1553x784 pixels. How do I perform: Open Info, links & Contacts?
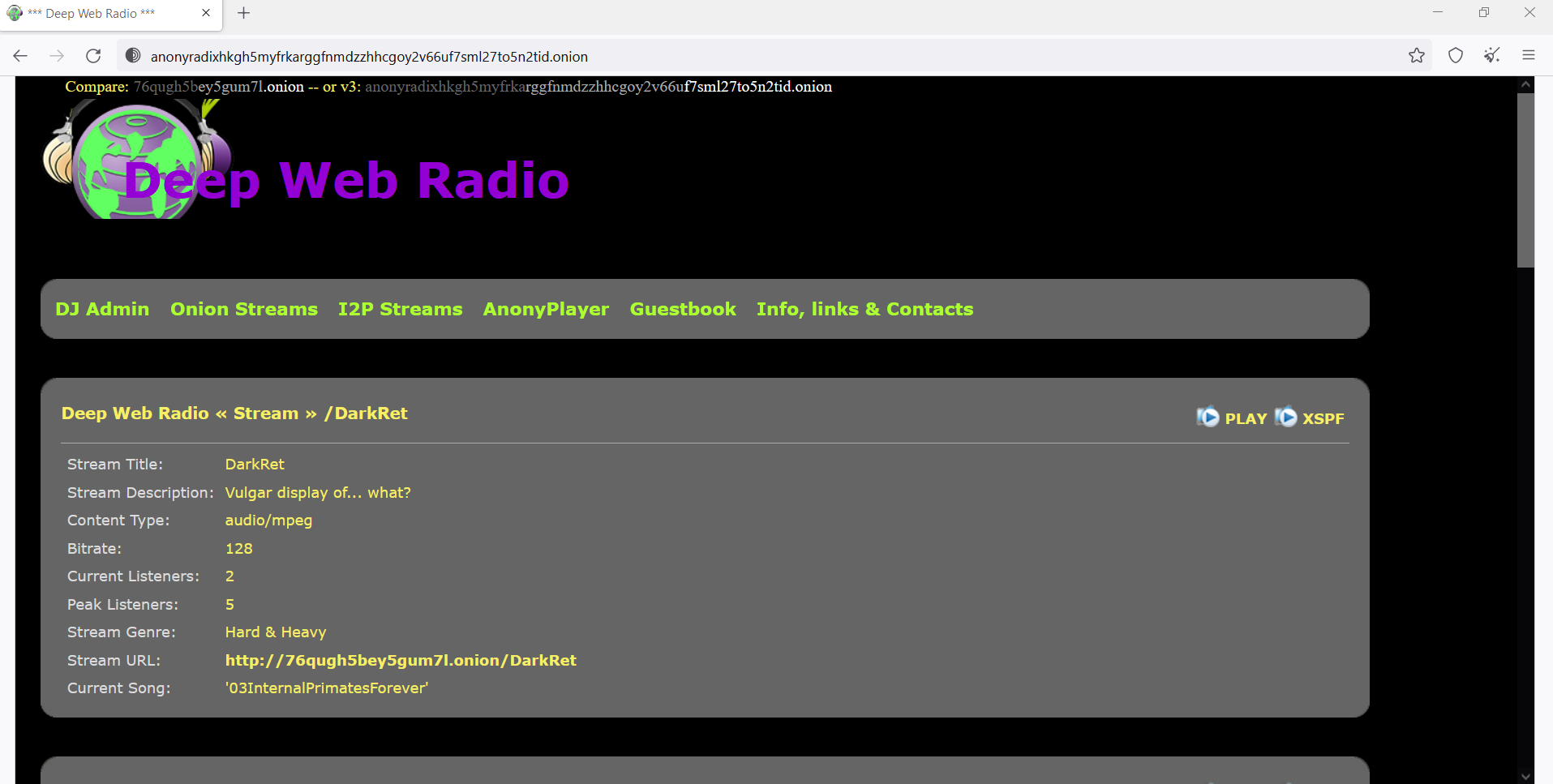pos(864,309)
